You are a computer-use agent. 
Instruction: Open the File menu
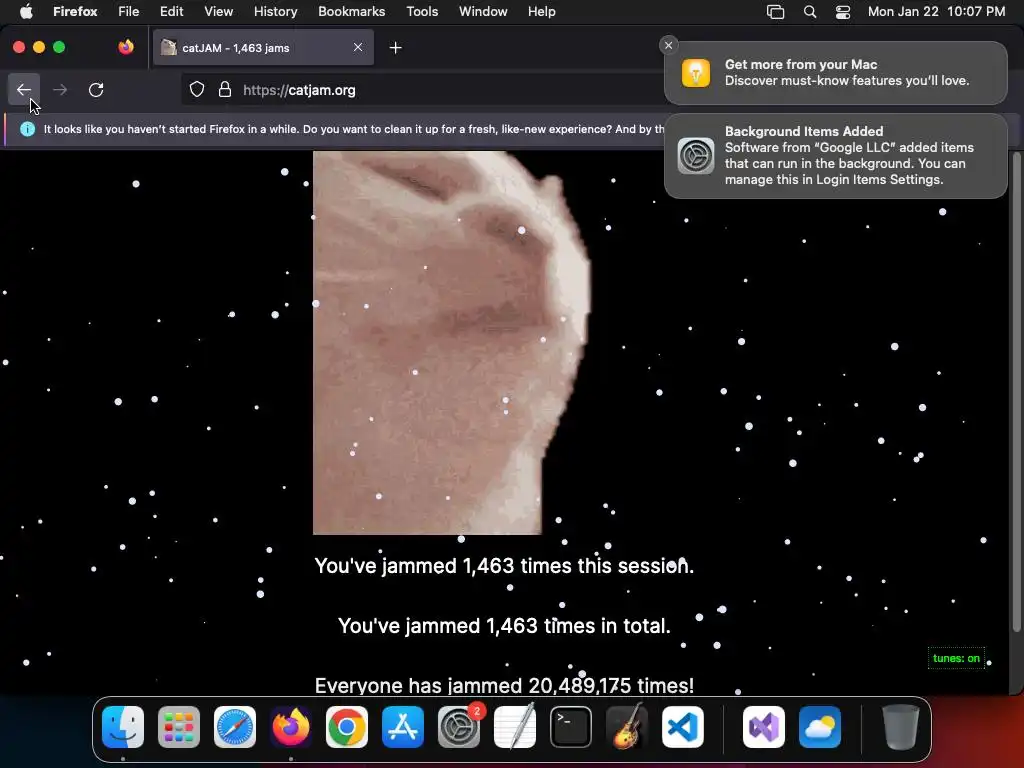click(129, 11)
